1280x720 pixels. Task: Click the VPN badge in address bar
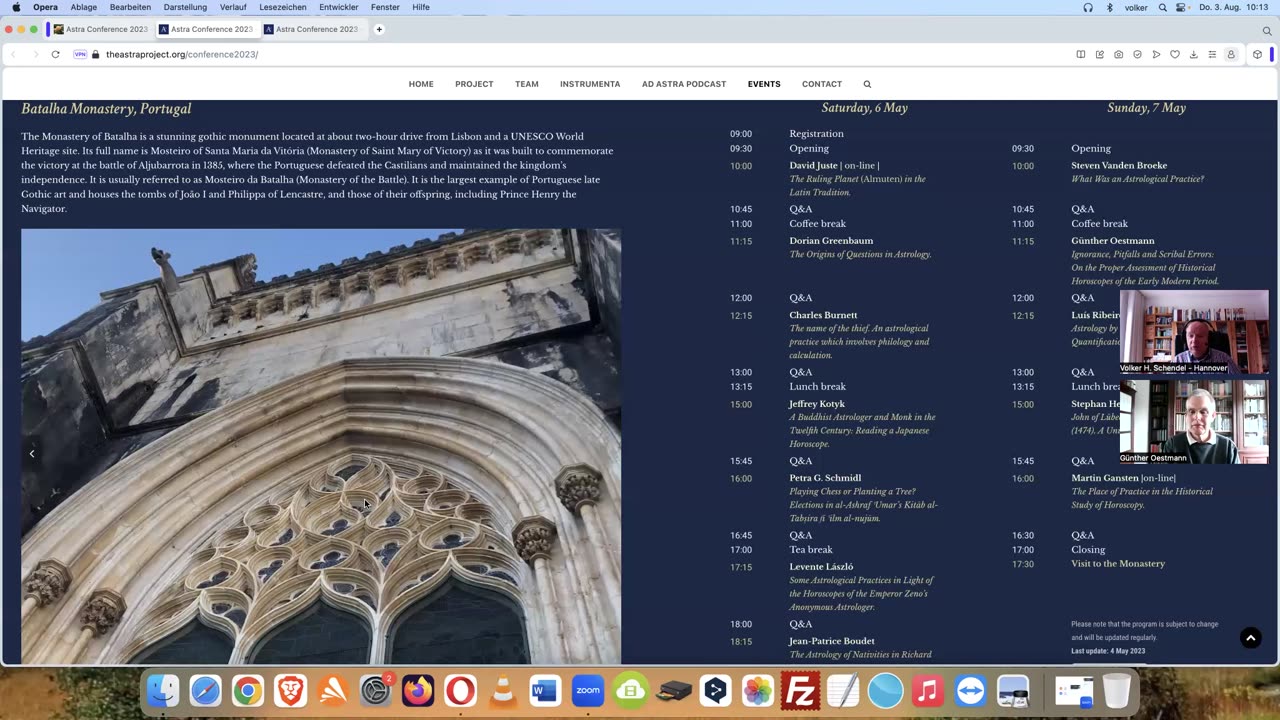point(80,54)
